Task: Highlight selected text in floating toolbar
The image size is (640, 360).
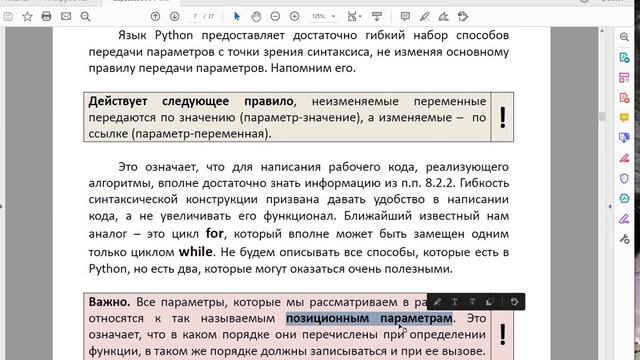Action: point(437,302)
